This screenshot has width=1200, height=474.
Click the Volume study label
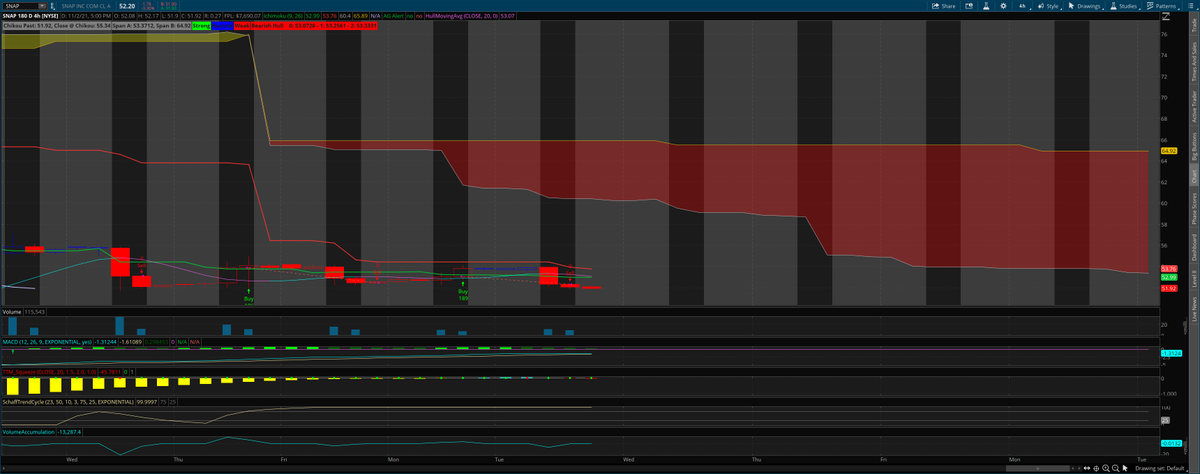click(12, 313)
